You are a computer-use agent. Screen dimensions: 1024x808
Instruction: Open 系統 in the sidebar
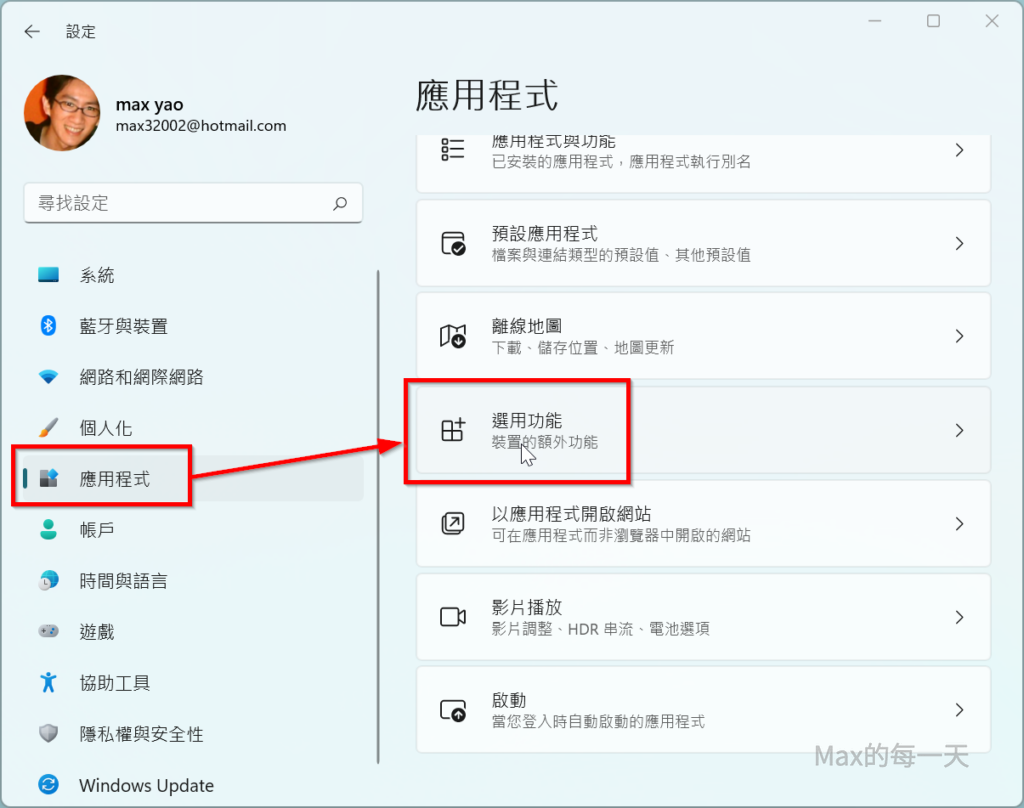pyautogui.click(x=97, y=275)
